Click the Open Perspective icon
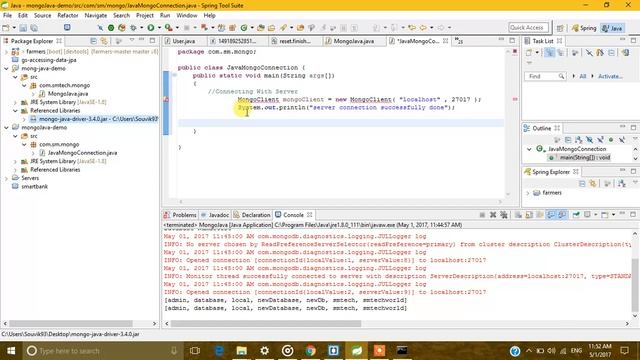The height and width of the screenshot is (360, 640). [560, 28]
